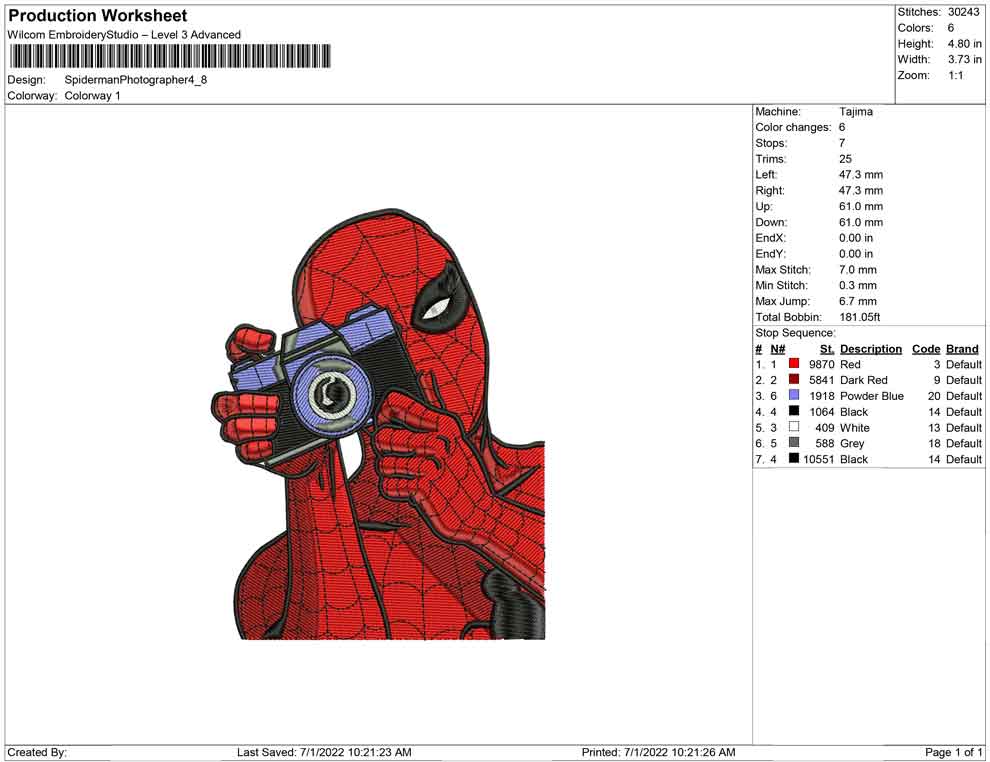The image size is (990, 762).
Task: Click the 'Production Worksheet' heading
Action: coord(98,16)
